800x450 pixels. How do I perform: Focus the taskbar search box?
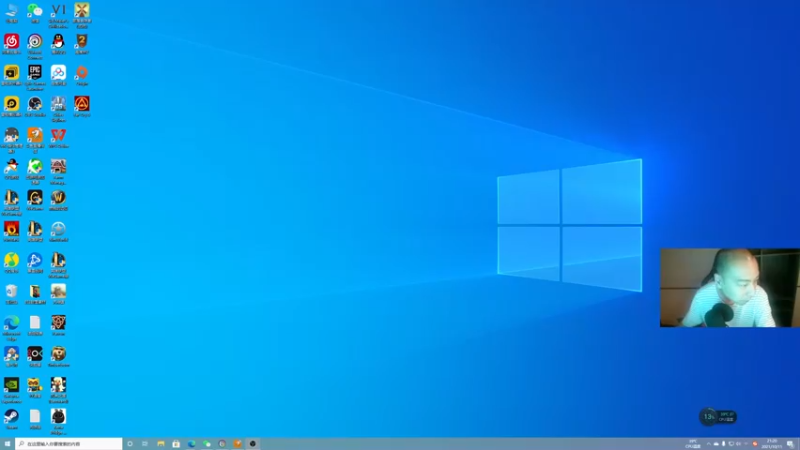pos(69,444)
